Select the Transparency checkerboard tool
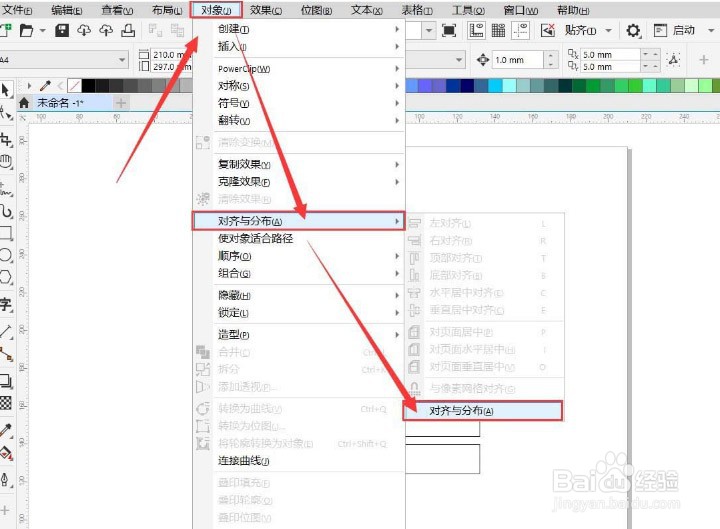Image resolution: width=720 pixels, height=529 pixels. click(x=6, y=403)
